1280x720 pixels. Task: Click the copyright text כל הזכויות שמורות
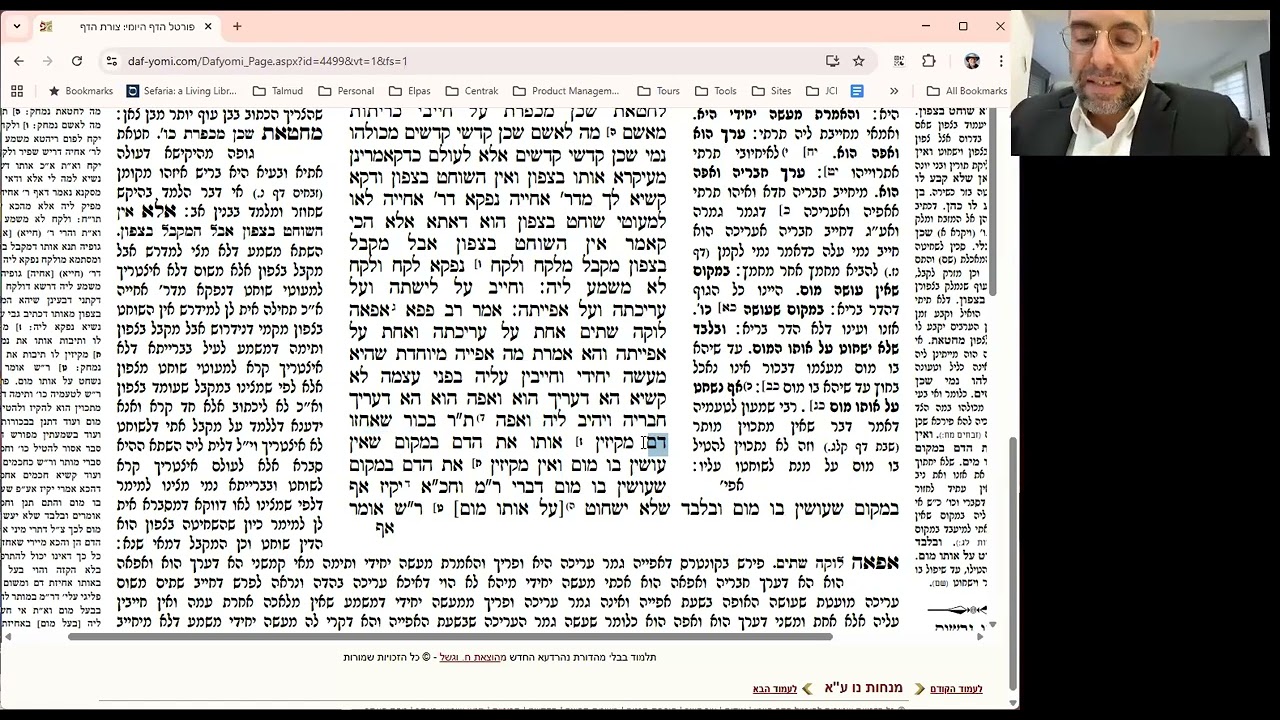click(380, 657)
